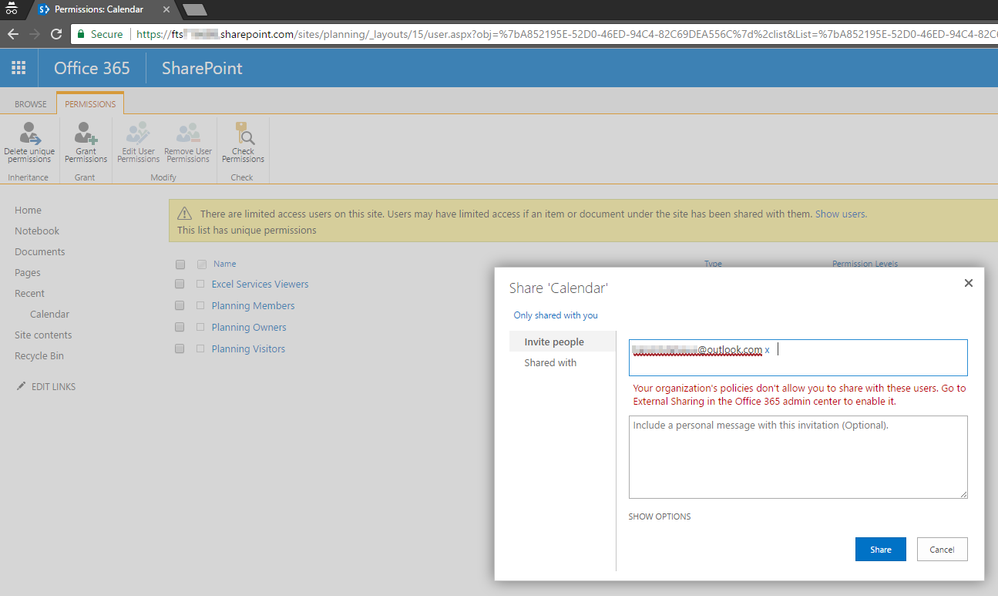Click the browser address bar URL
The width and height of the screenshot is (998, 596).
(566, 34)
